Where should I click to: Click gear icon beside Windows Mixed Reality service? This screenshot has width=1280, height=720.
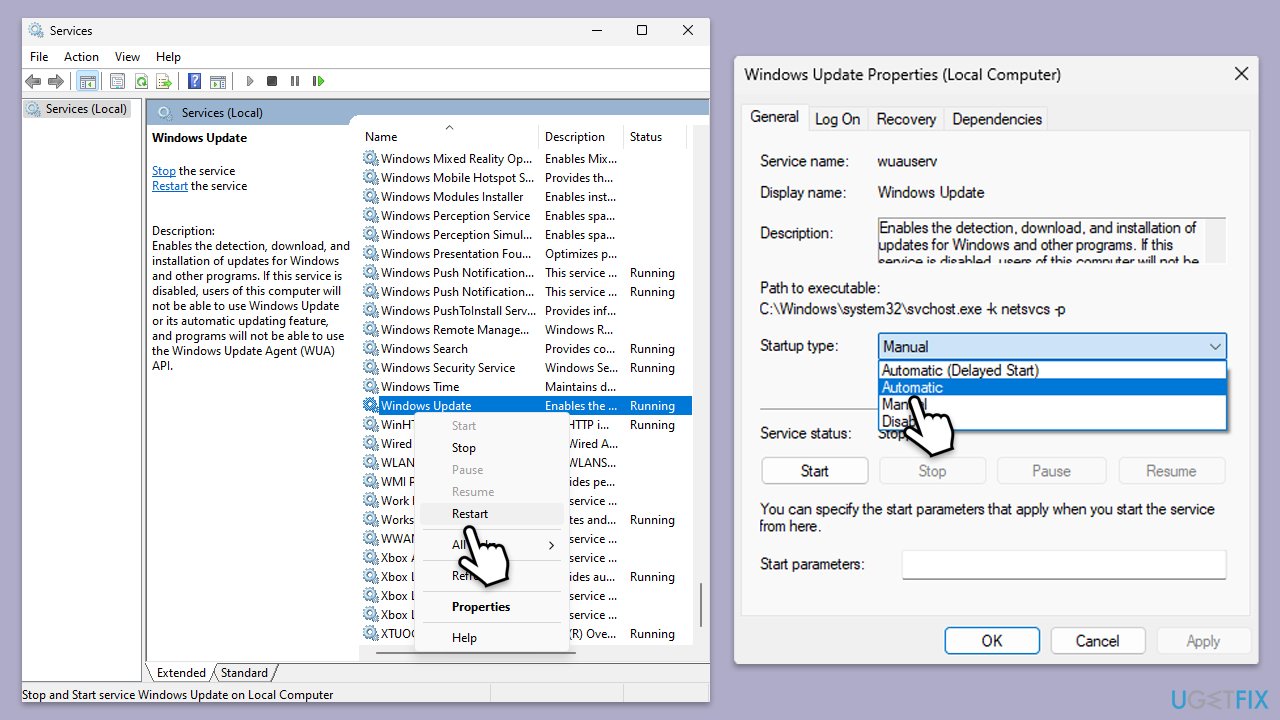[371, 159]
